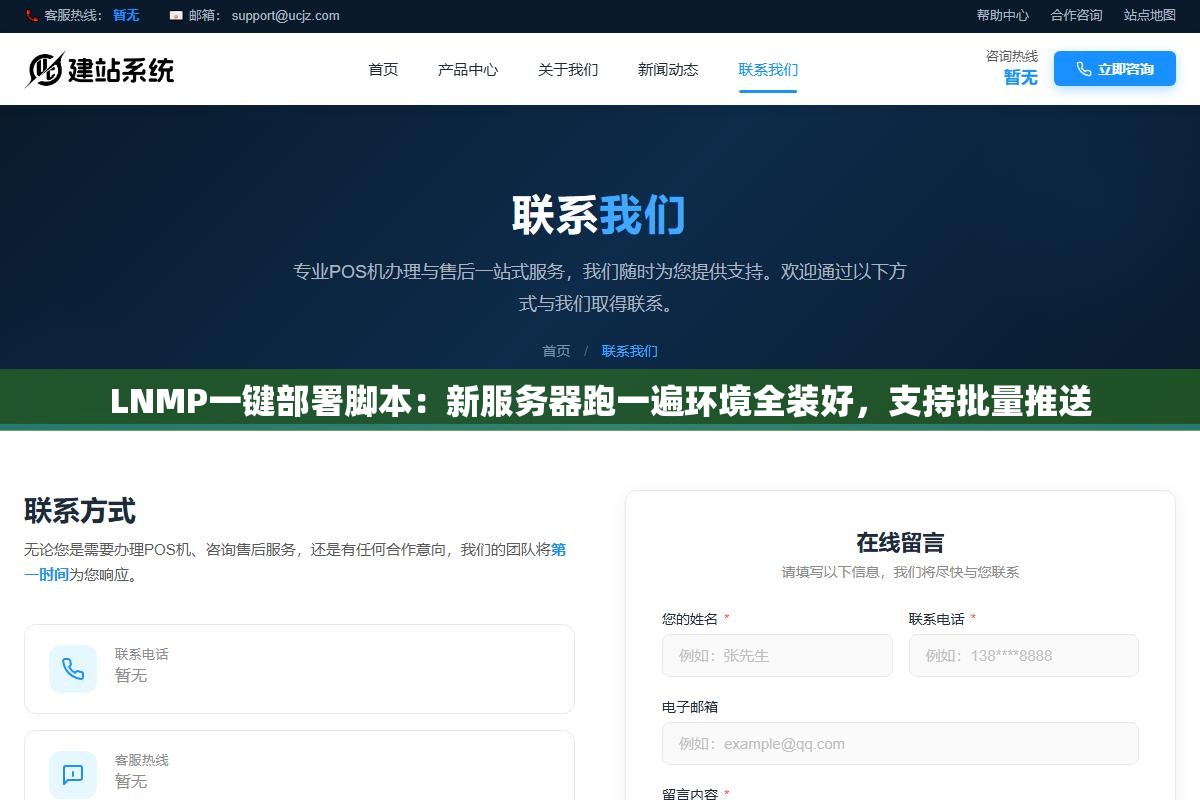1200x800 pixels.
Task: Click the 联系电话 input field
Action: (x=1024, y=655)
